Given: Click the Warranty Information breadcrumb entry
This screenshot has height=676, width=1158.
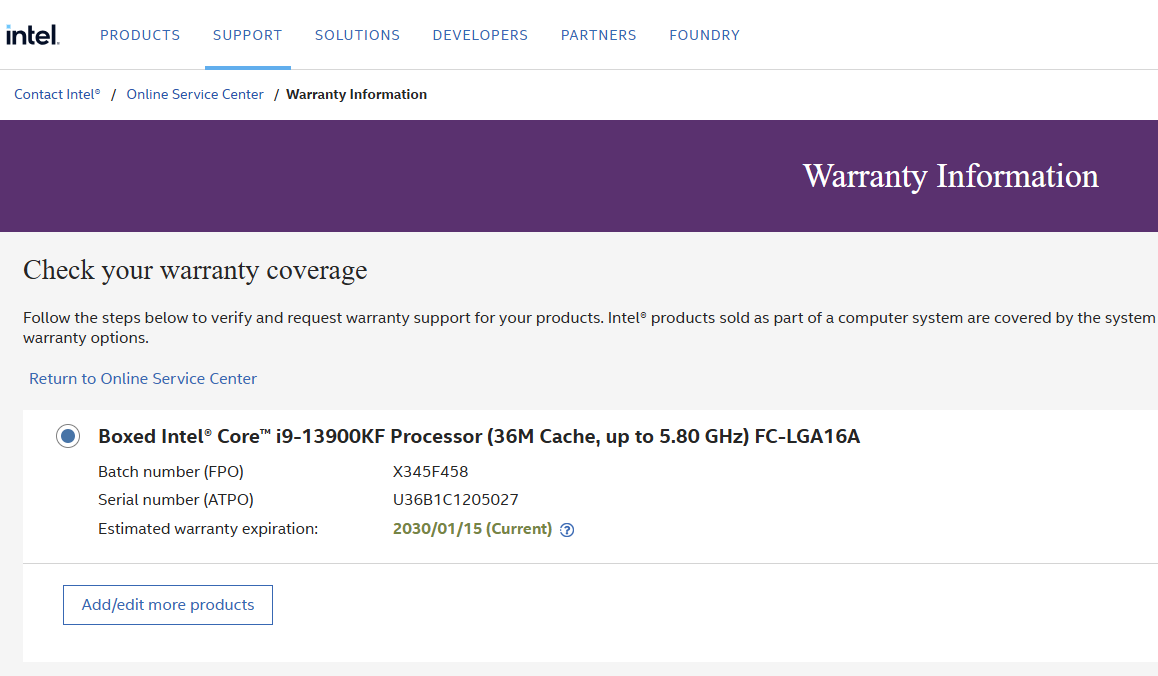Looking at the screenshot, I should 356,94.
